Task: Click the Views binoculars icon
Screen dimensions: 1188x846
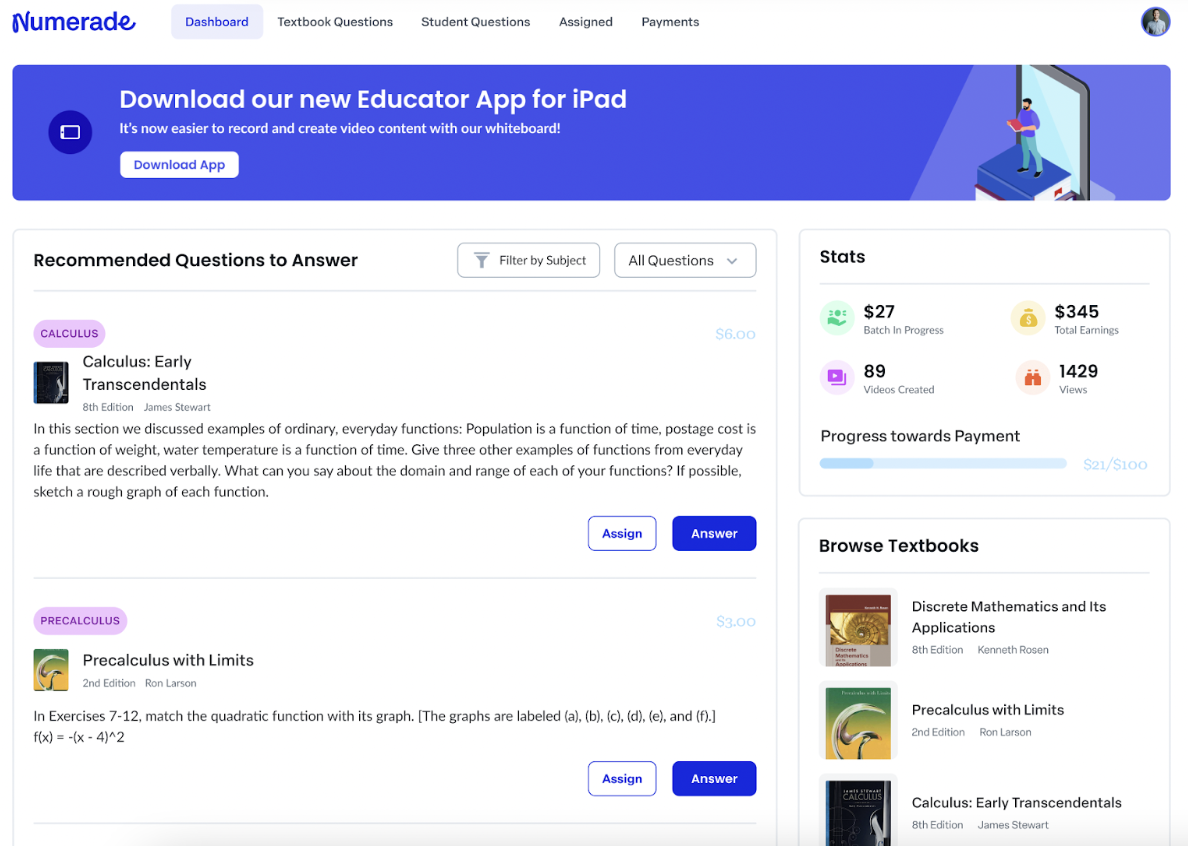Action: click(x=1032, y=378)
